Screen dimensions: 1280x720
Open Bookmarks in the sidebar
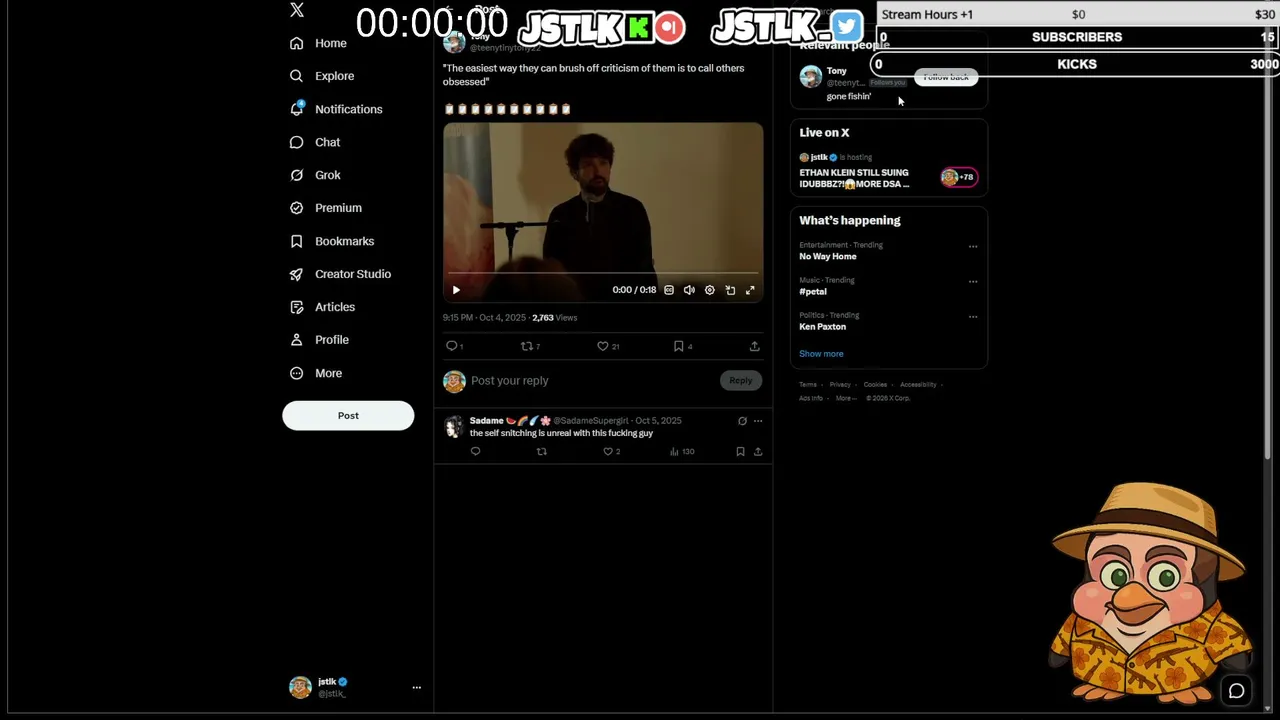[332, 241]
